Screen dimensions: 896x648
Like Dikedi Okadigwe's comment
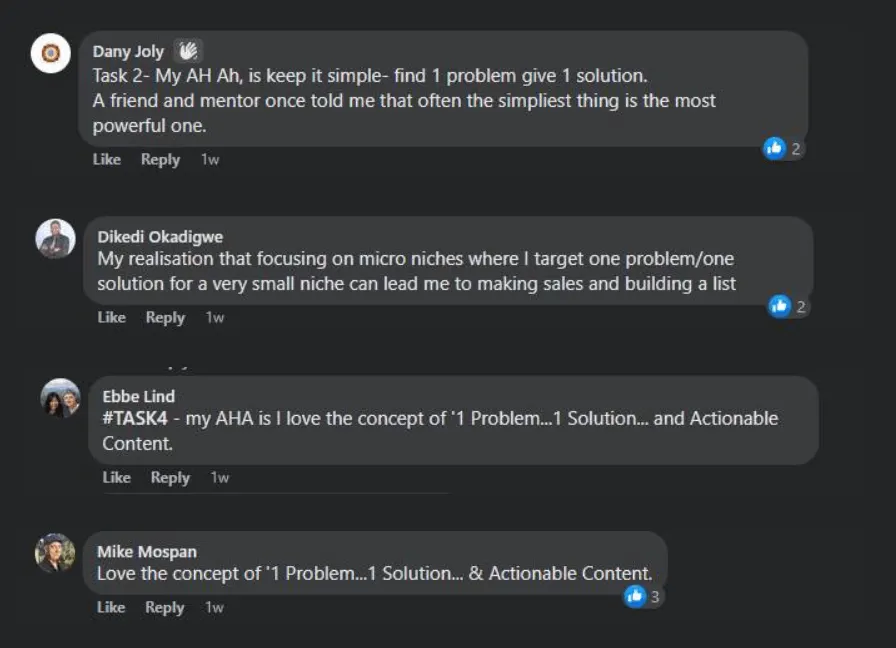click(x=111, y=317)
